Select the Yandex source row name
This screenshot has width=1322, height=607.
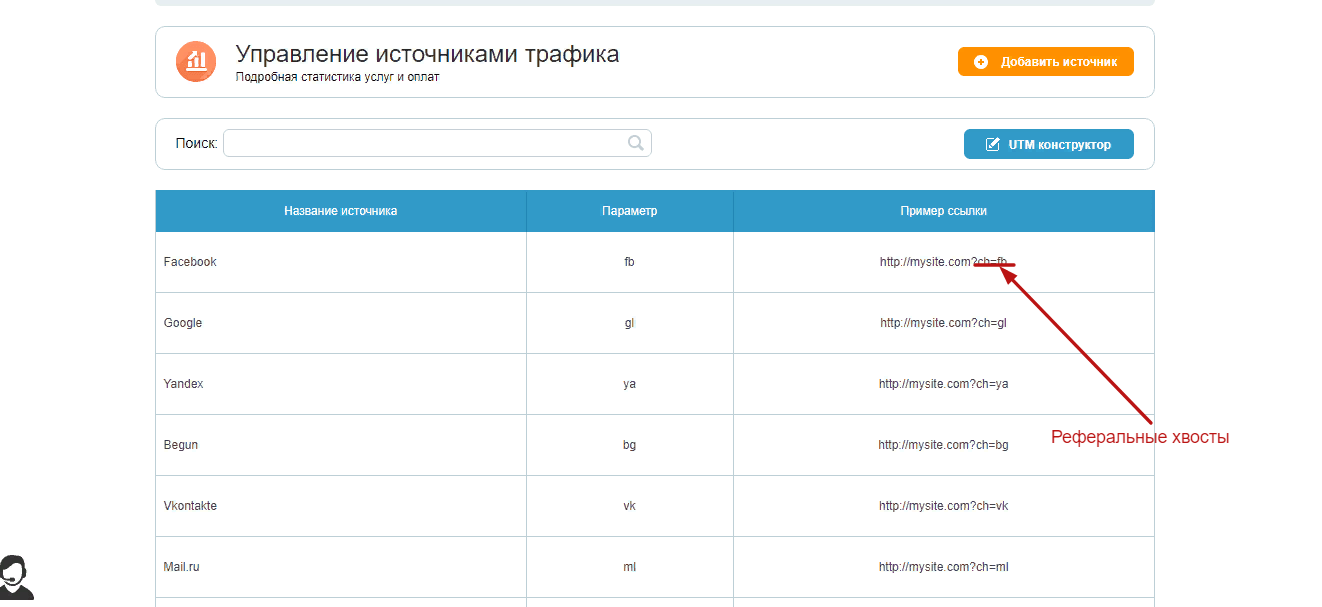click(184, 384)
